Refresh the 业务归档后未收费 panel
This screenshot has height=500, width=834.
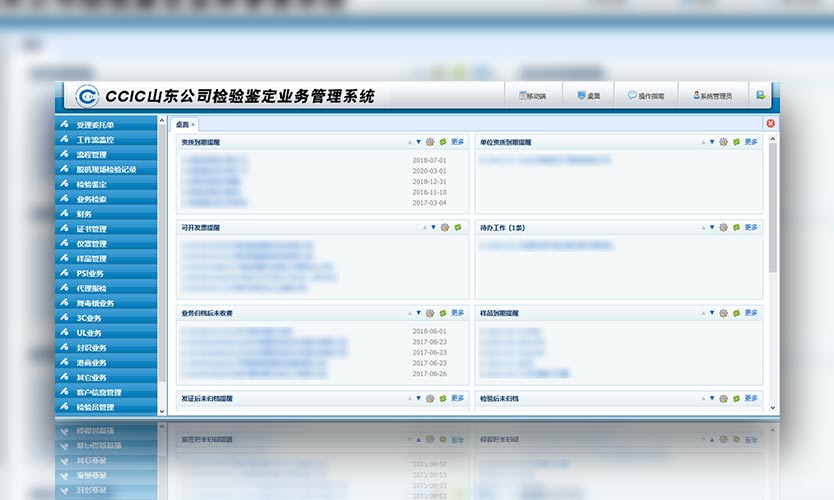443,313
